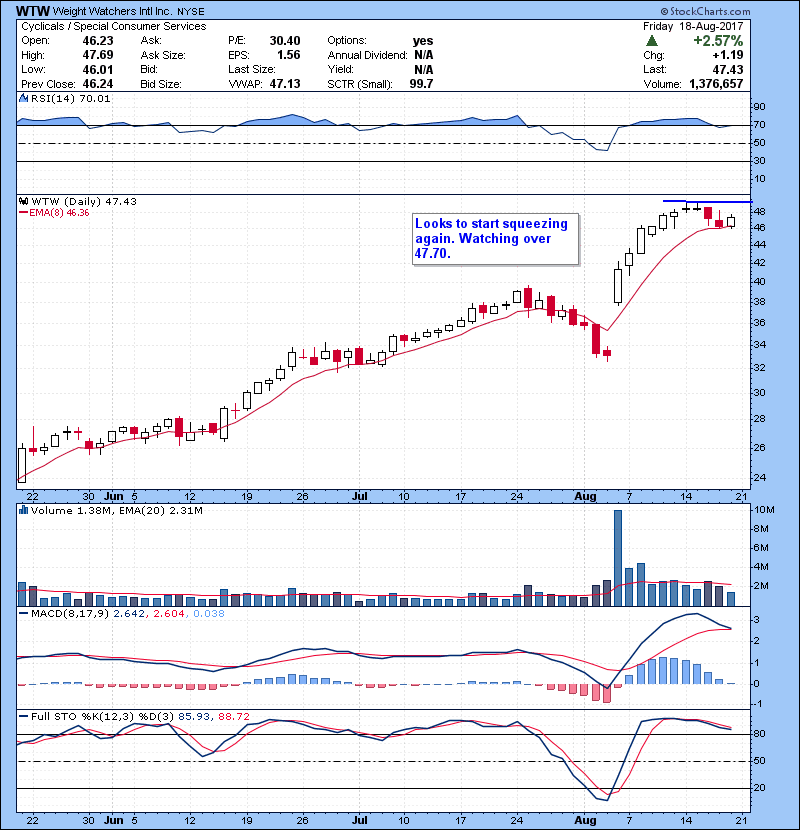Click the candlestick icon beside WTW (Daily)

pos(24,202)
